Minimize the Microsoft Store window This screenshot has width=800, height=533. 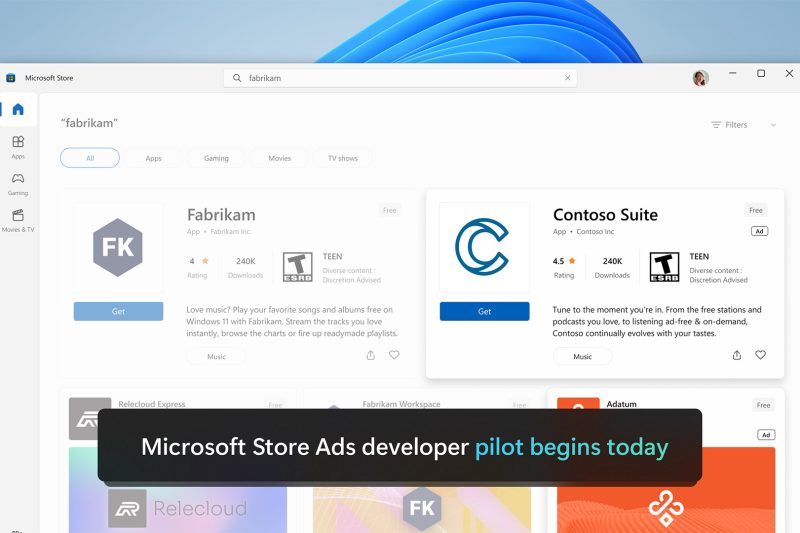pyautogui.click(x=733, y=73)
